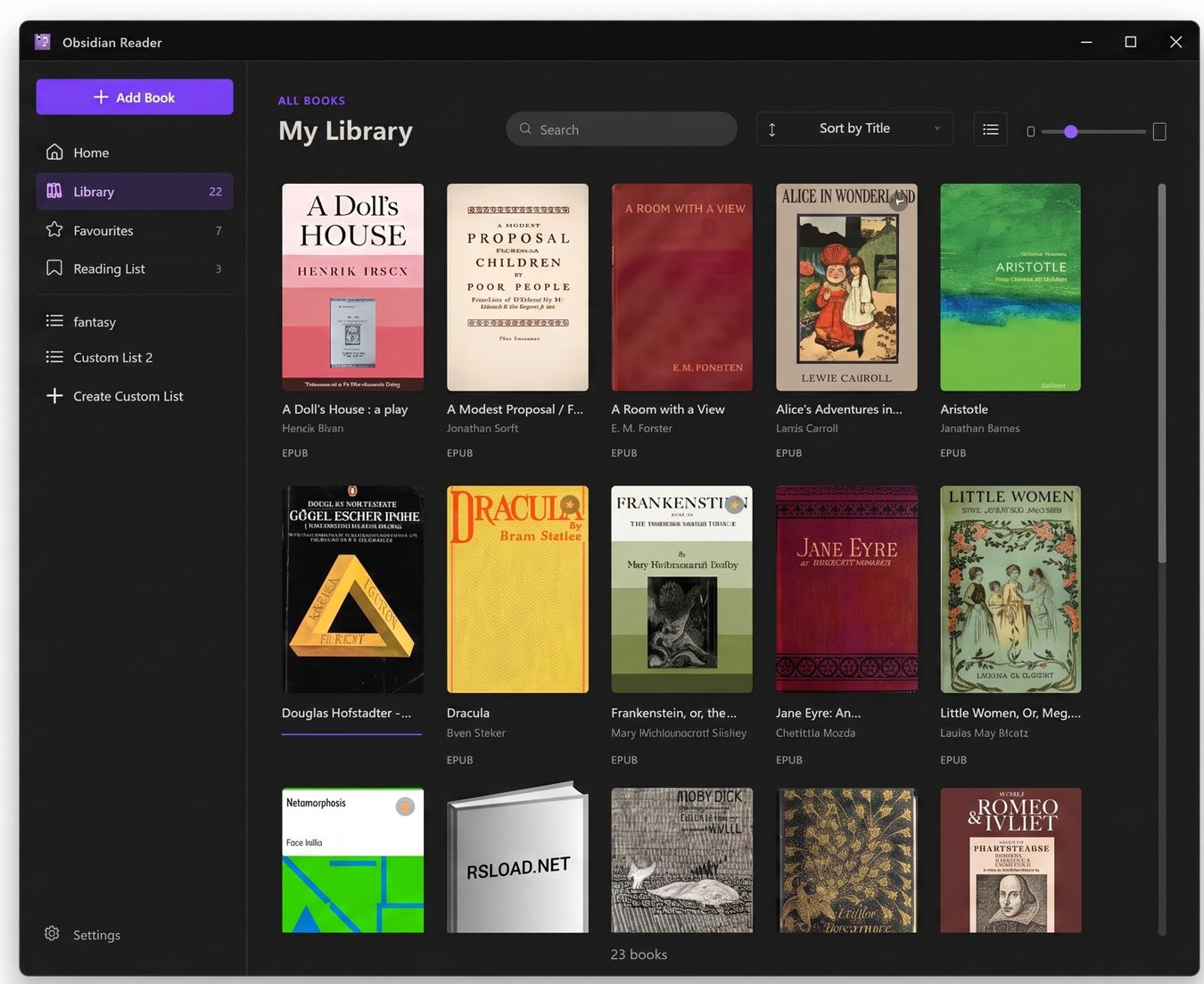Open the Dracula book cover
This screenshot has height=984, width=1204.
click(517, 590)
